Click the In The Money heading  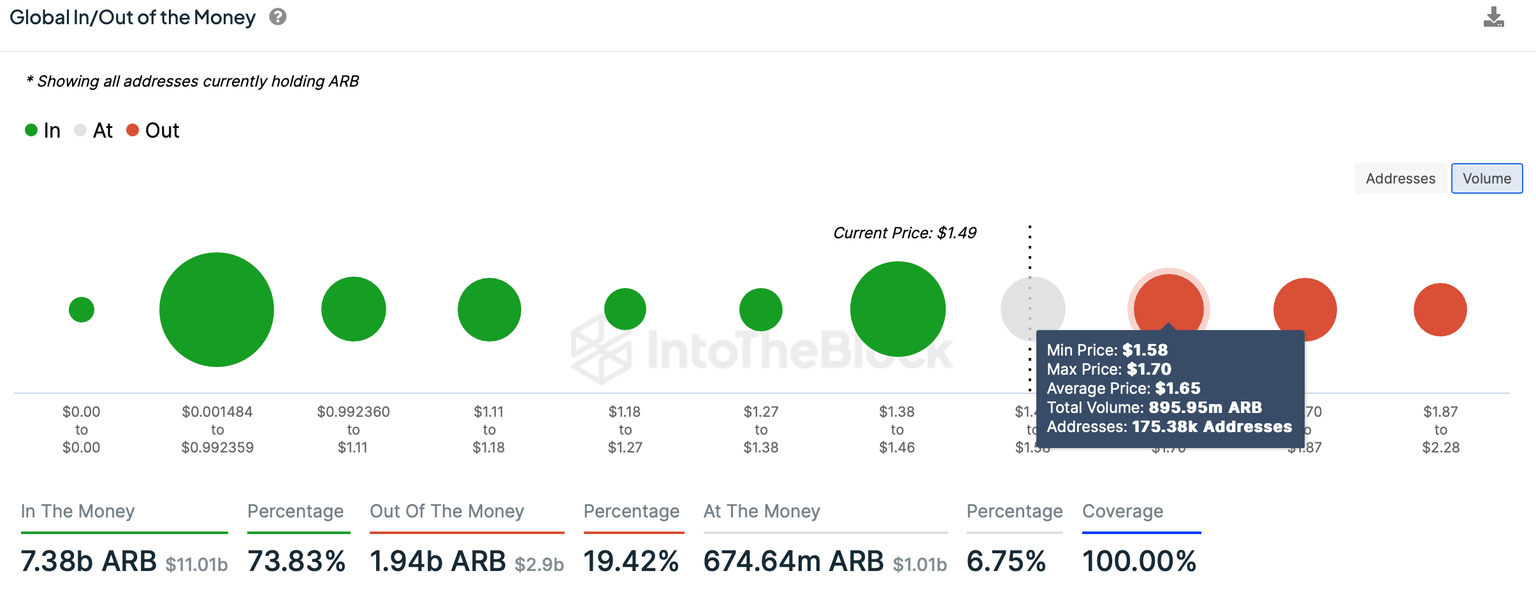click(x=78, y=511)
